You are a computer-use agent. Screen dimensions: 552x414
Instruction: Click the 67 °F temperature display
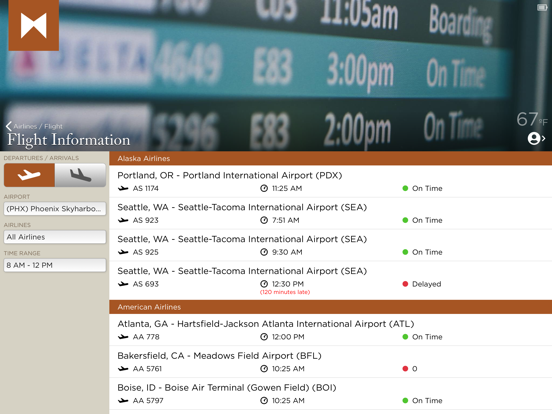(x=532, y=119)
